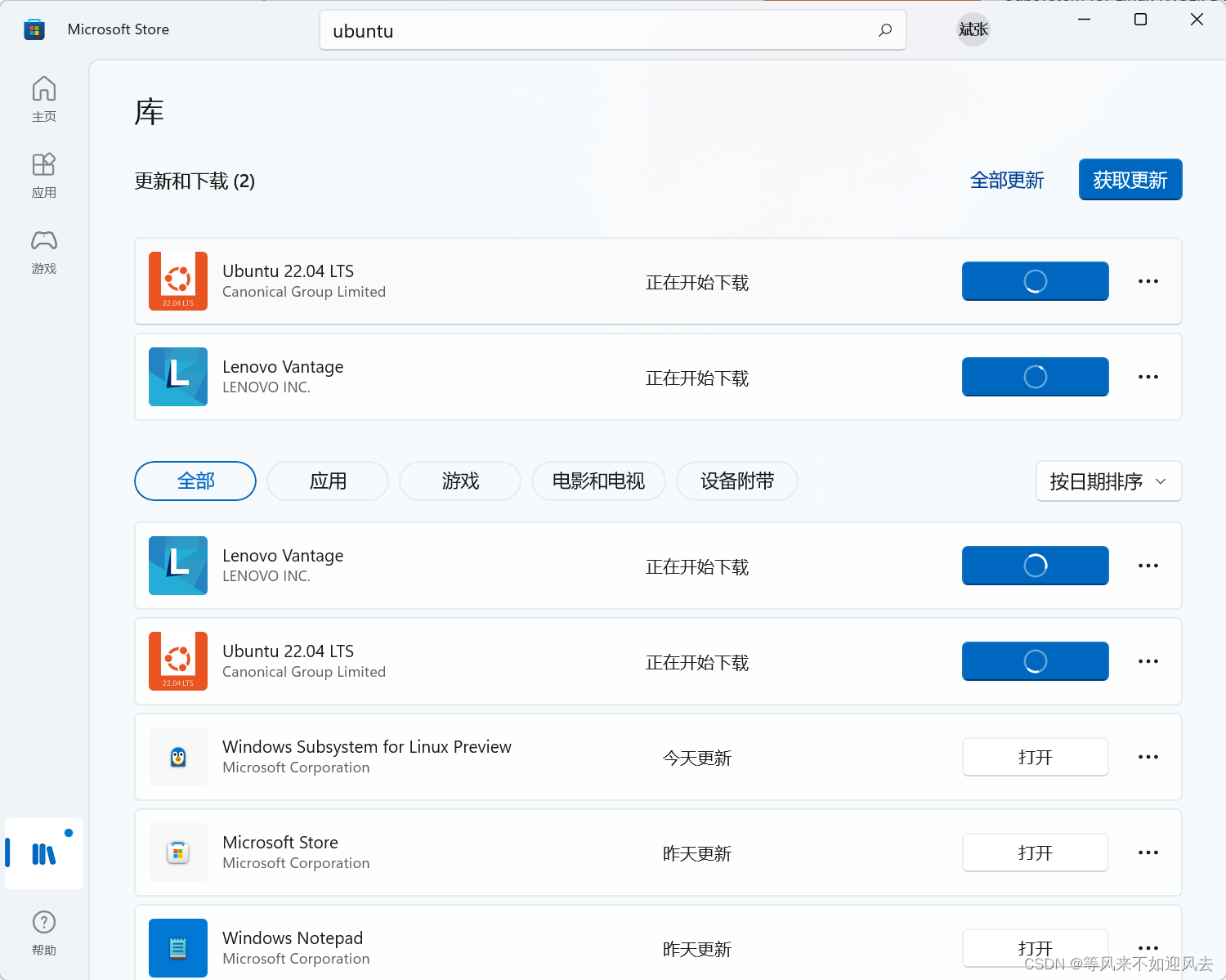
Task: Click the Lenovo Vantage app icon
Action: coord(177,377)
